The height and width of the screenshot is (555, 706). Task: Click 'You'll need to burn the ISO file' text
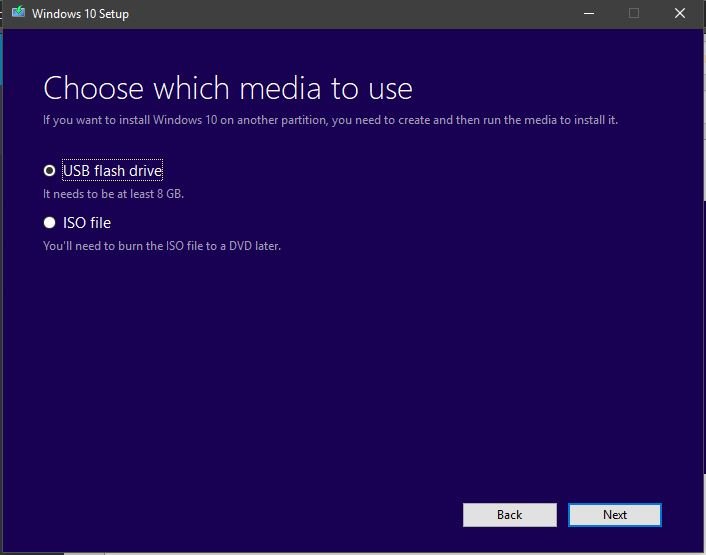click(x=162, y=246)
